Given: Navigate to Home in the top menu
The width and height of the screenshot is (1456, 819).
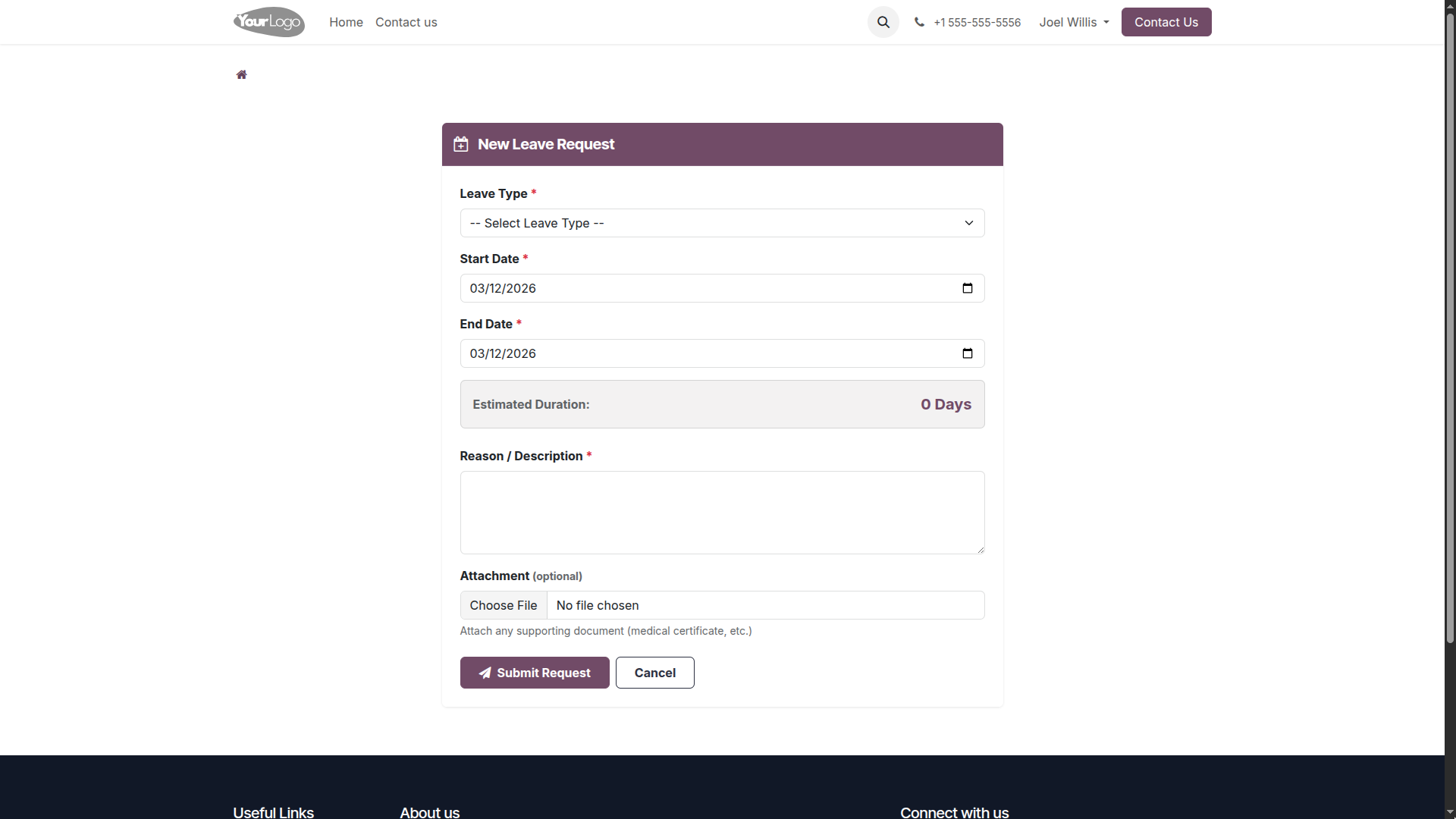Looking at the screenshot, I should coord(346,22).
